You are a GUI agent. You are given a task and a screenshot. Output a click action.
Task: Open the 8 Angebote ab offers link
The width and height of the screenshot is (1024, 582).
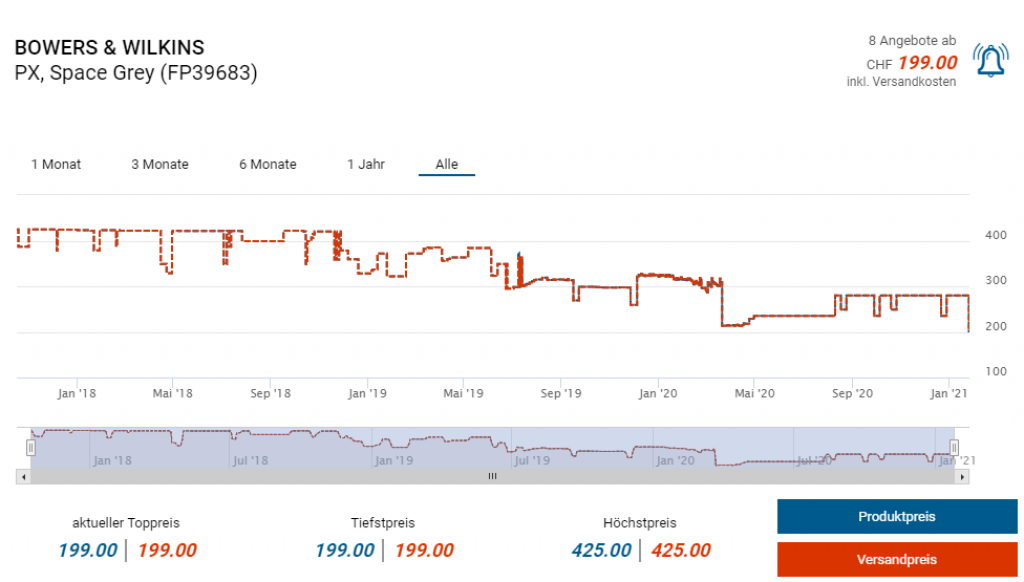911,41
